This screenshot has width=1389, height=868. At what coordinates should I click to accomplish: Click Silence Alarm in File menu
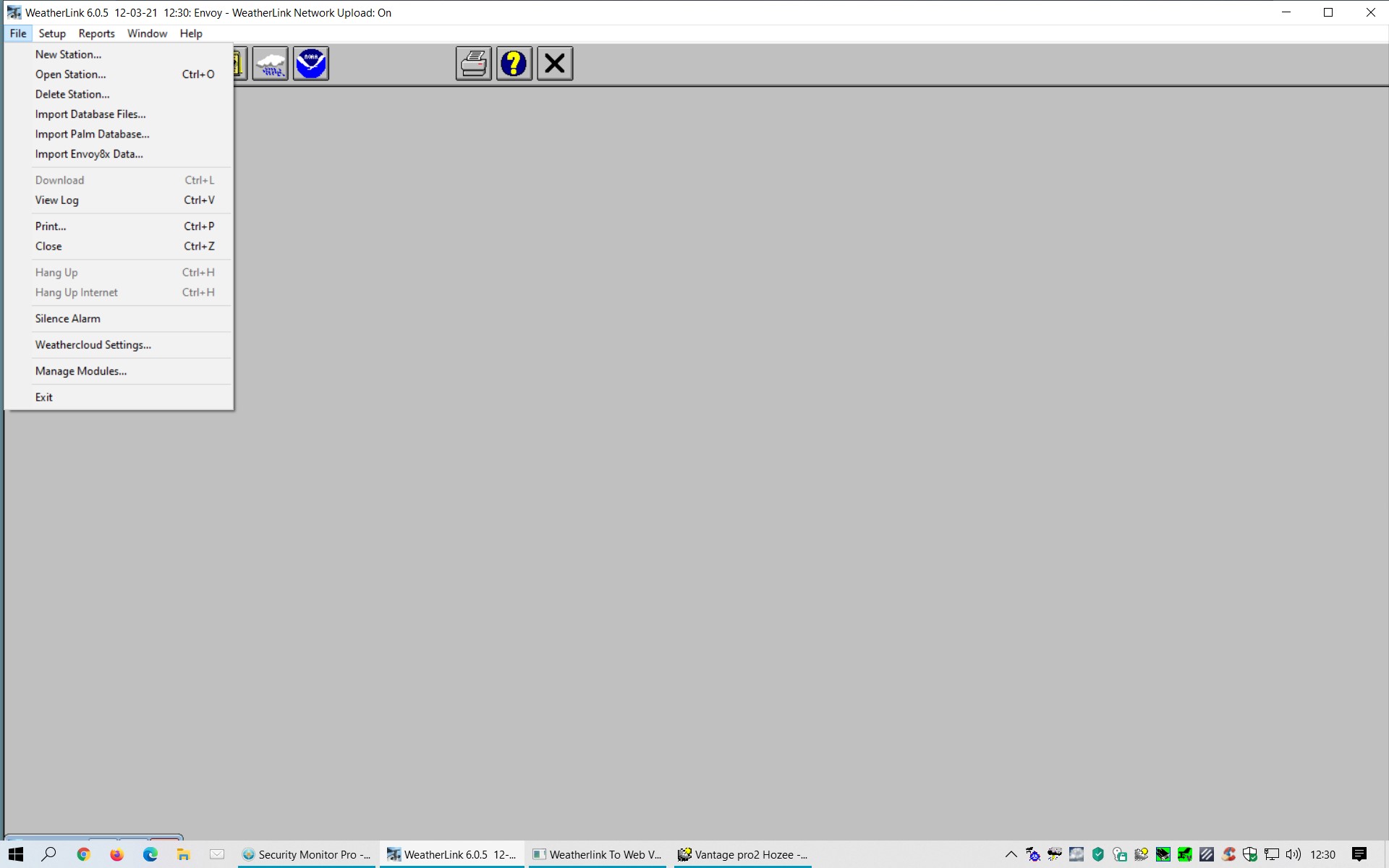(x=68, y=319)
